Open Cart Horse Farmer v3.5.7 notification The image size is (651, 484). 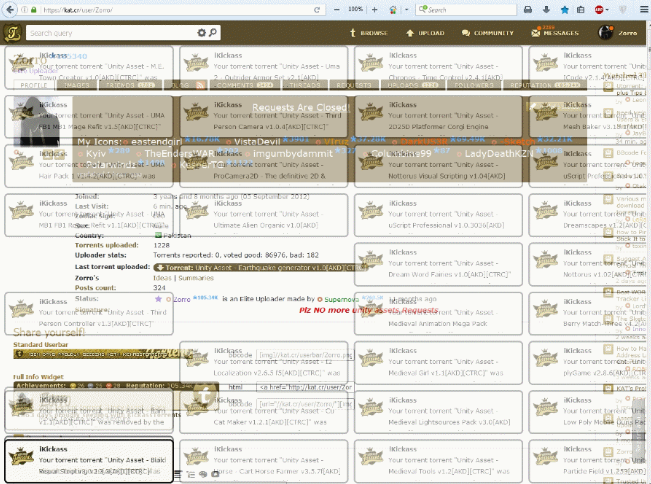point(264,462)
